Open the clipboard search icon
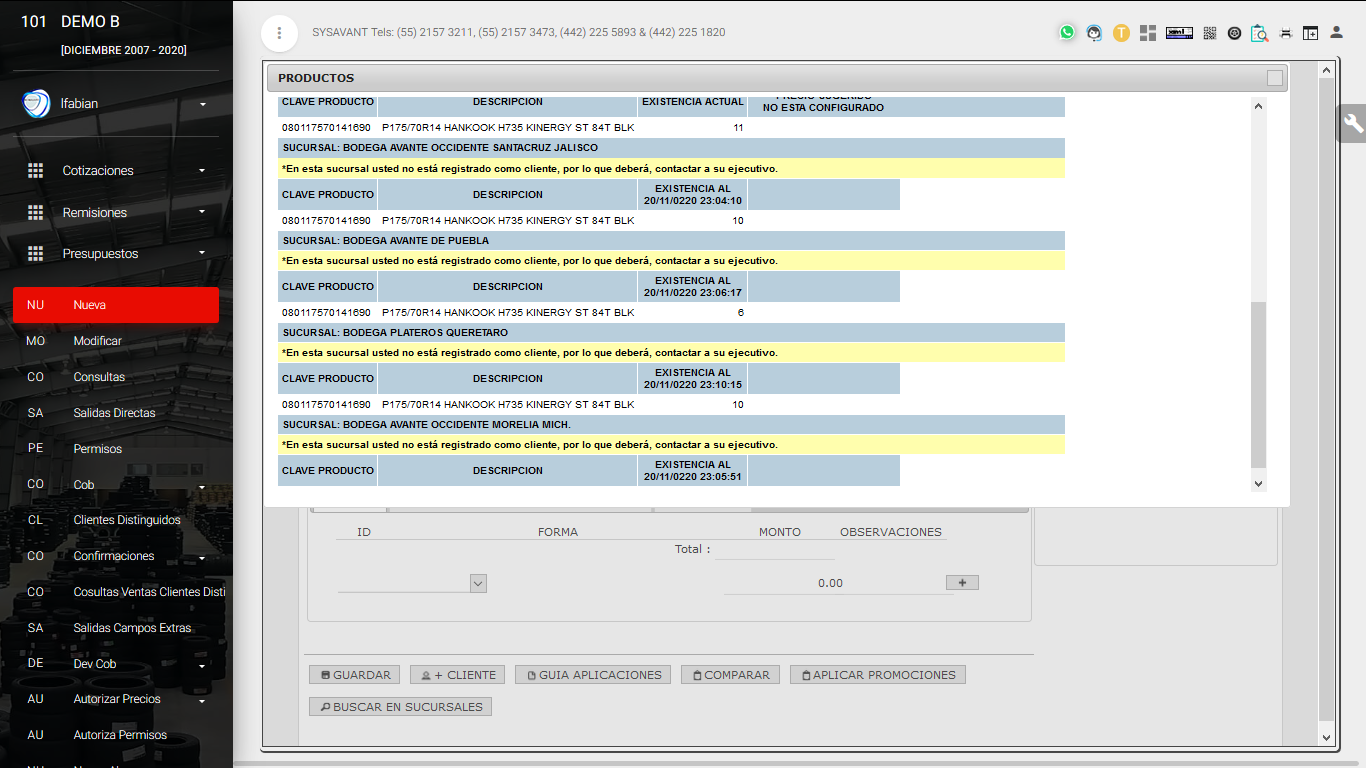 coord(1260,33)
